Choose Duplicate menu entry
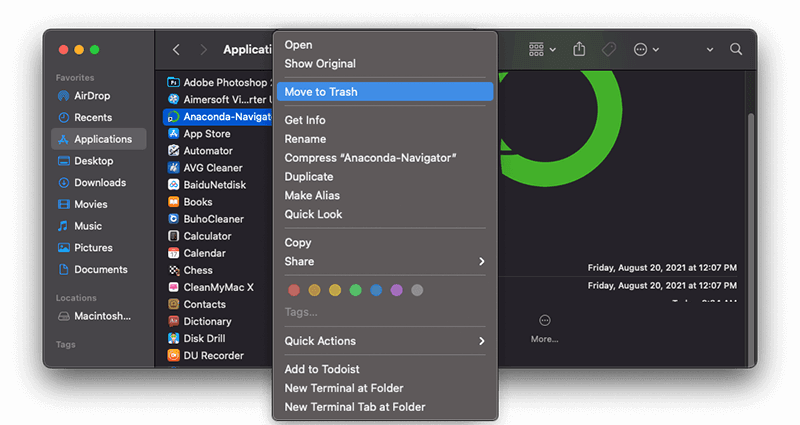 tap(385, 177)
